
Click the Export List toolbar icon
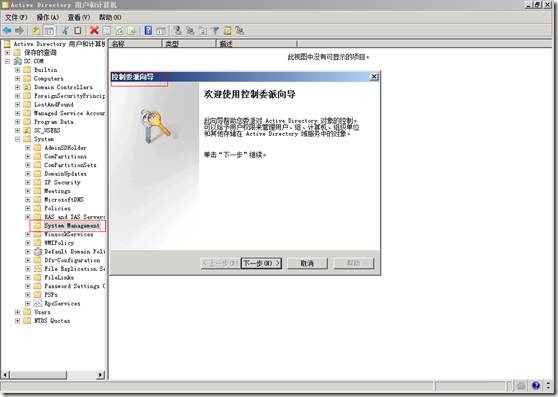tap(132, 31)
